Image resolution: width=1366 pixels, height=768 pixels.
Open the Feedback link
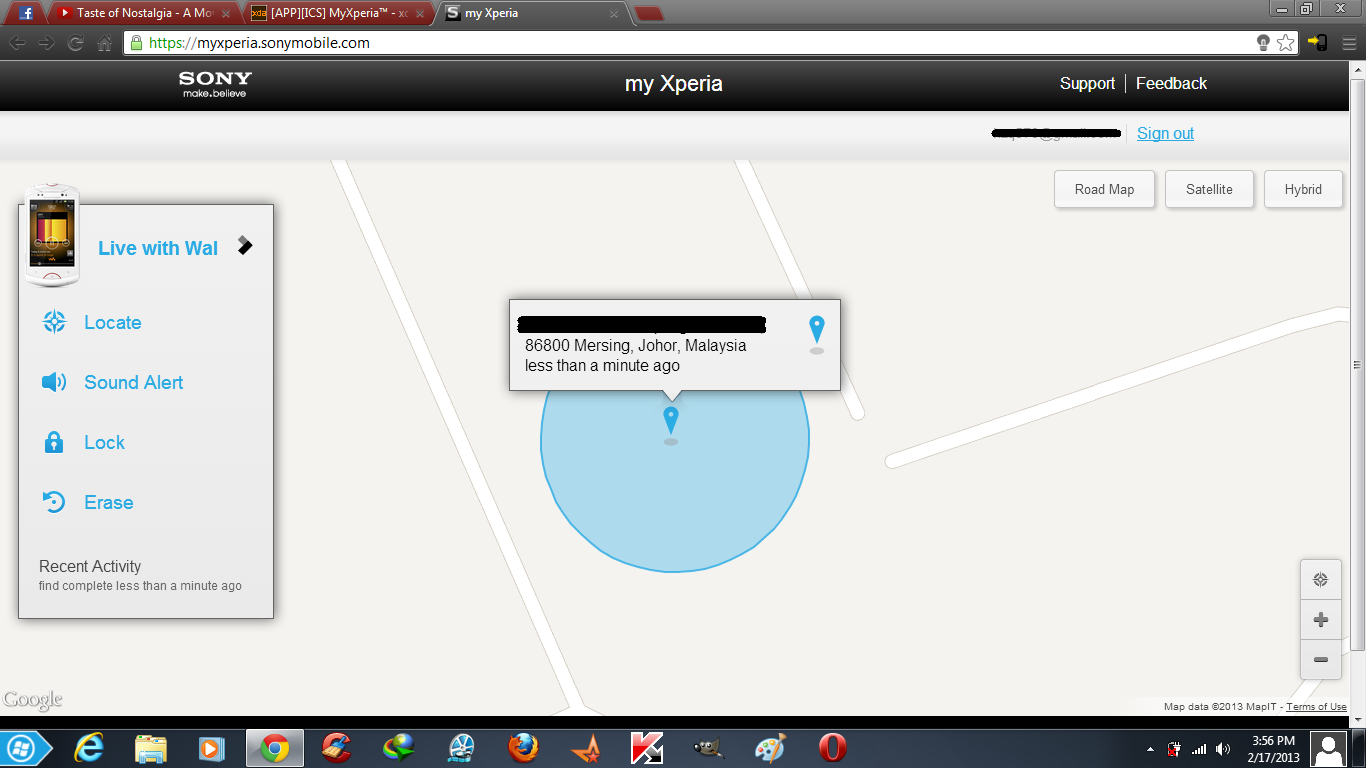(1171, 84)
